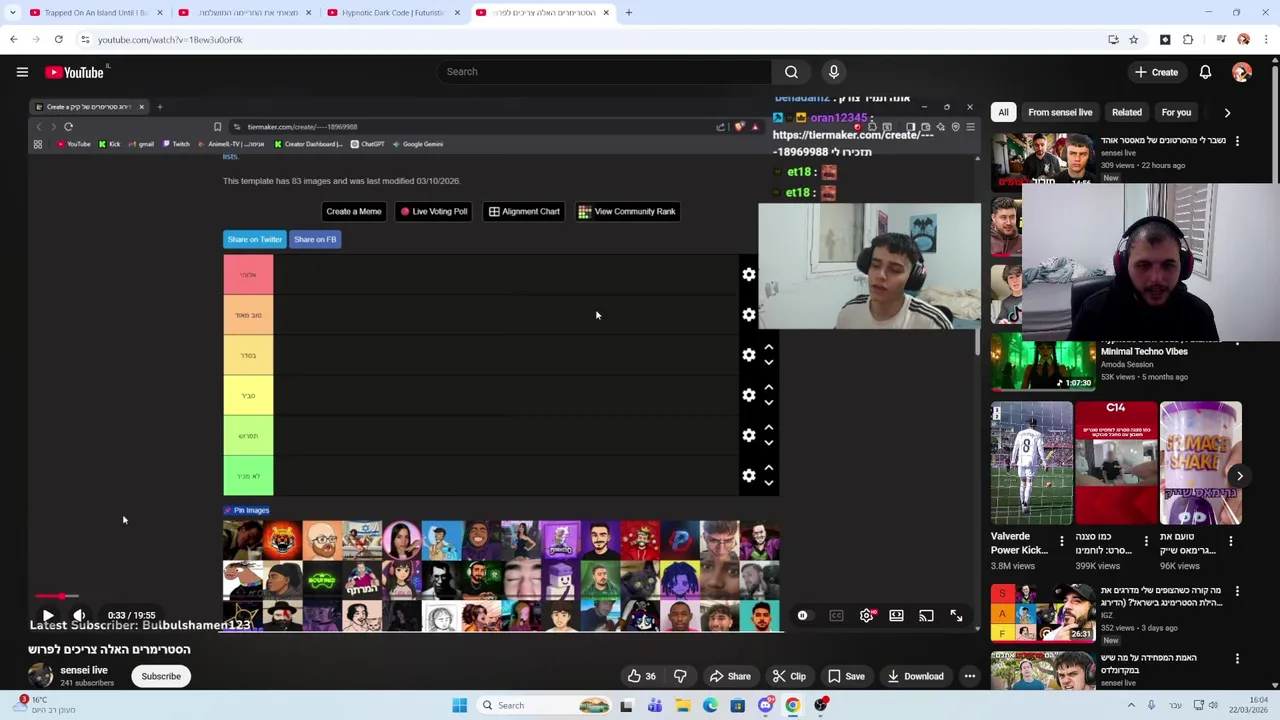Go back in the browser

14,40
